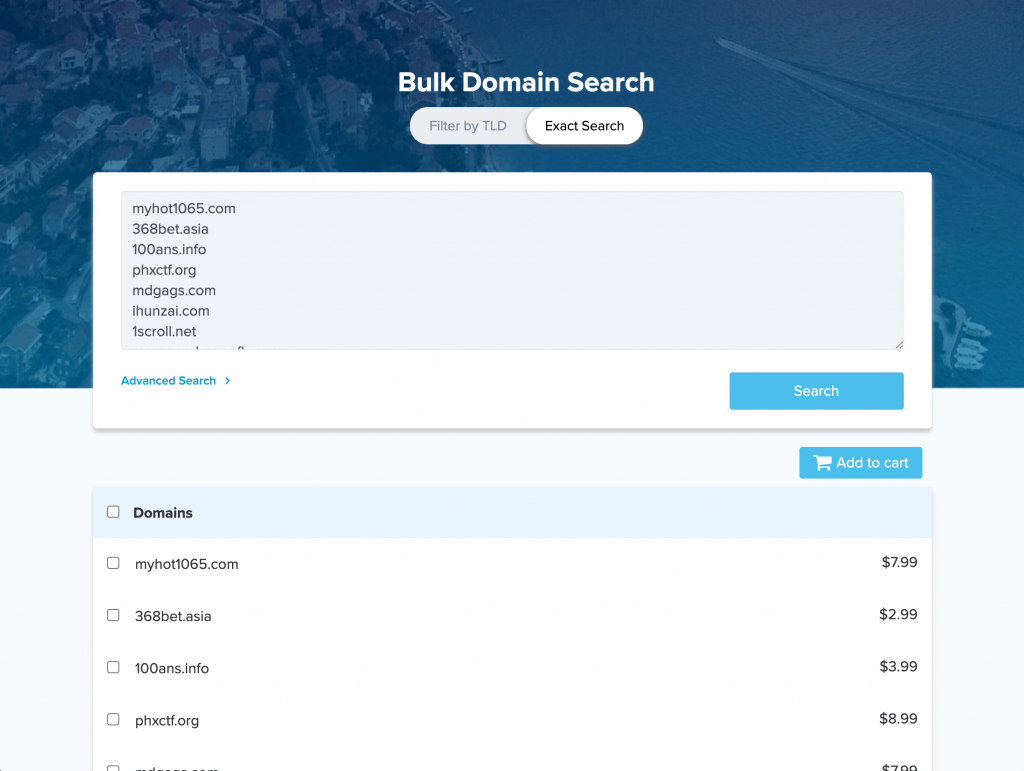
Task: Click the Search button
Action: (x=816, y=391)
